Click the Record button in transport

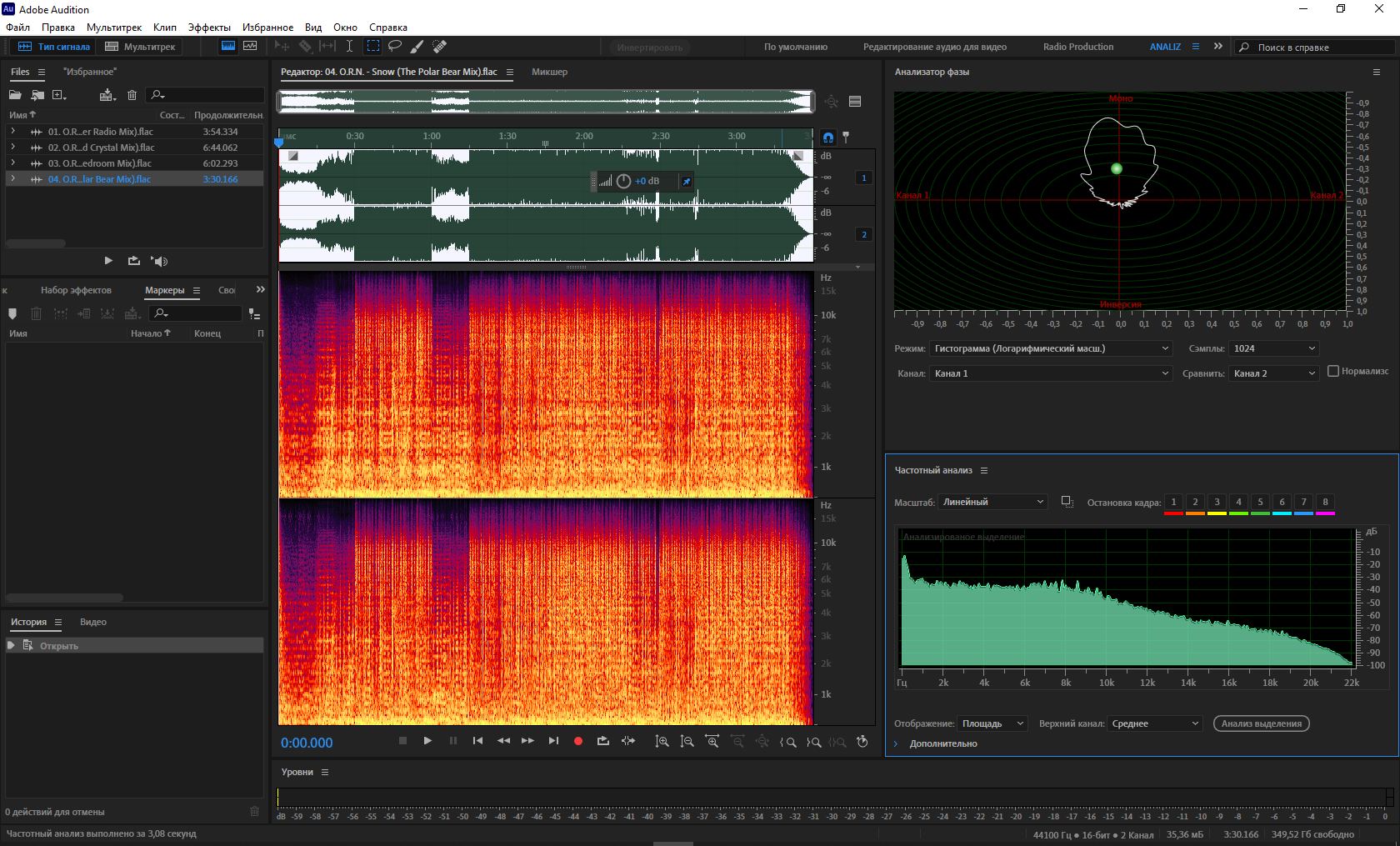(577, 741)
